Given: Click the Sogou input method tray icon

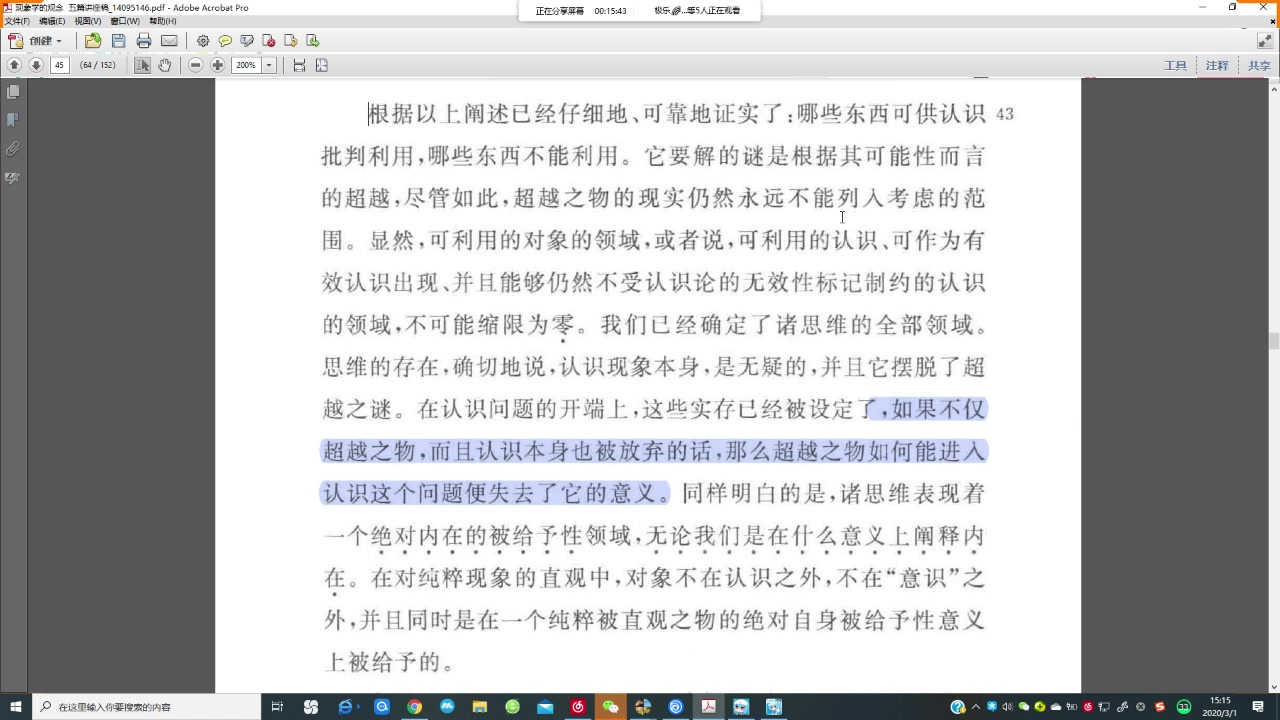Looking at the screenshot, I should (x=1160, y=707).
